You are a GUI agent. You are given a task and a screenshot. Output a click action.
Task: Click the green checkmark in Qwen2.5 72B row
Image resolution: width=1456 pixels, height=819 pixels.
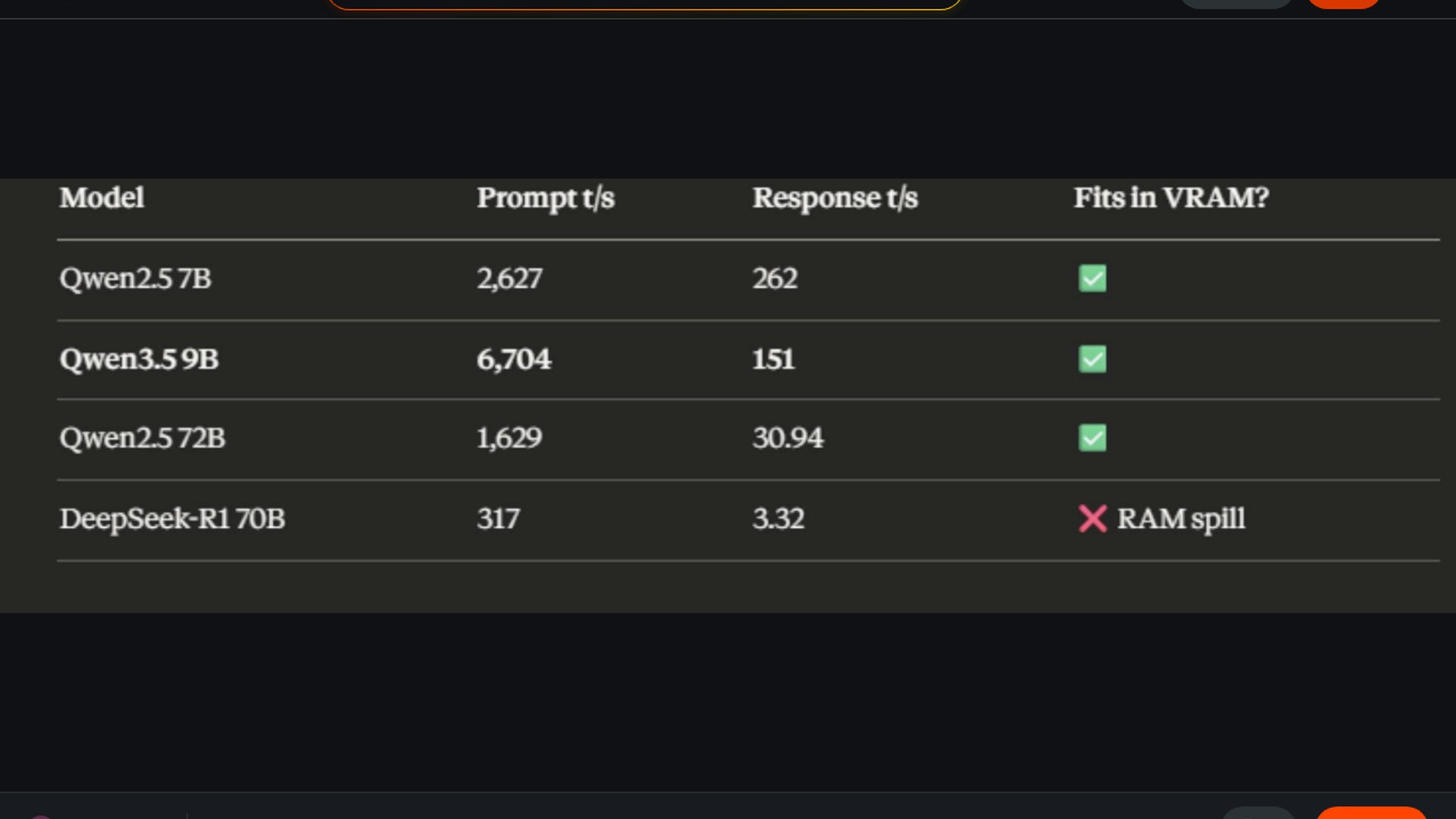click(x=1092, y=438)
